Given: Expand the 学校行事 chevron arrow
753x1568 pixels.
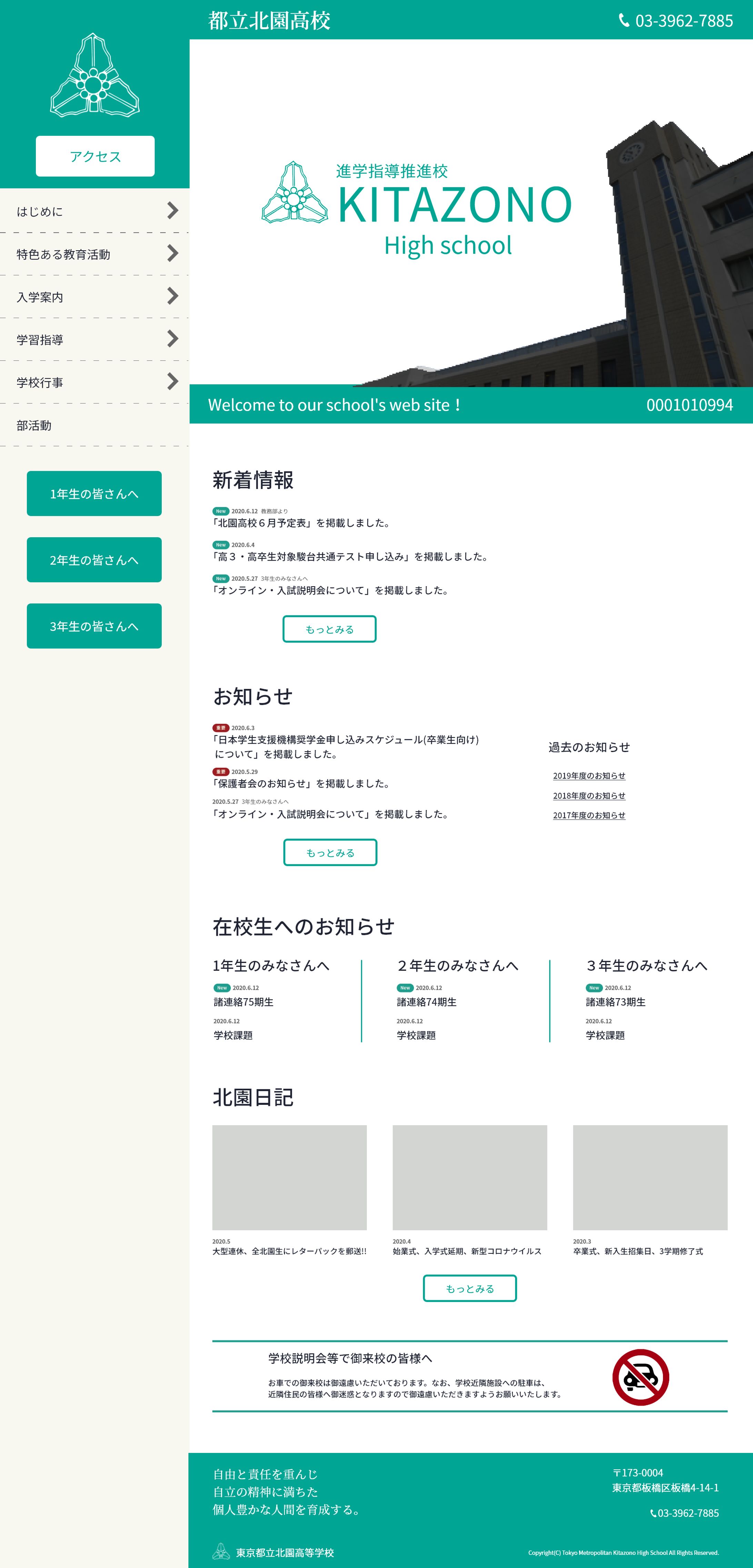Looking at the screenshot, I should (173, 381).
